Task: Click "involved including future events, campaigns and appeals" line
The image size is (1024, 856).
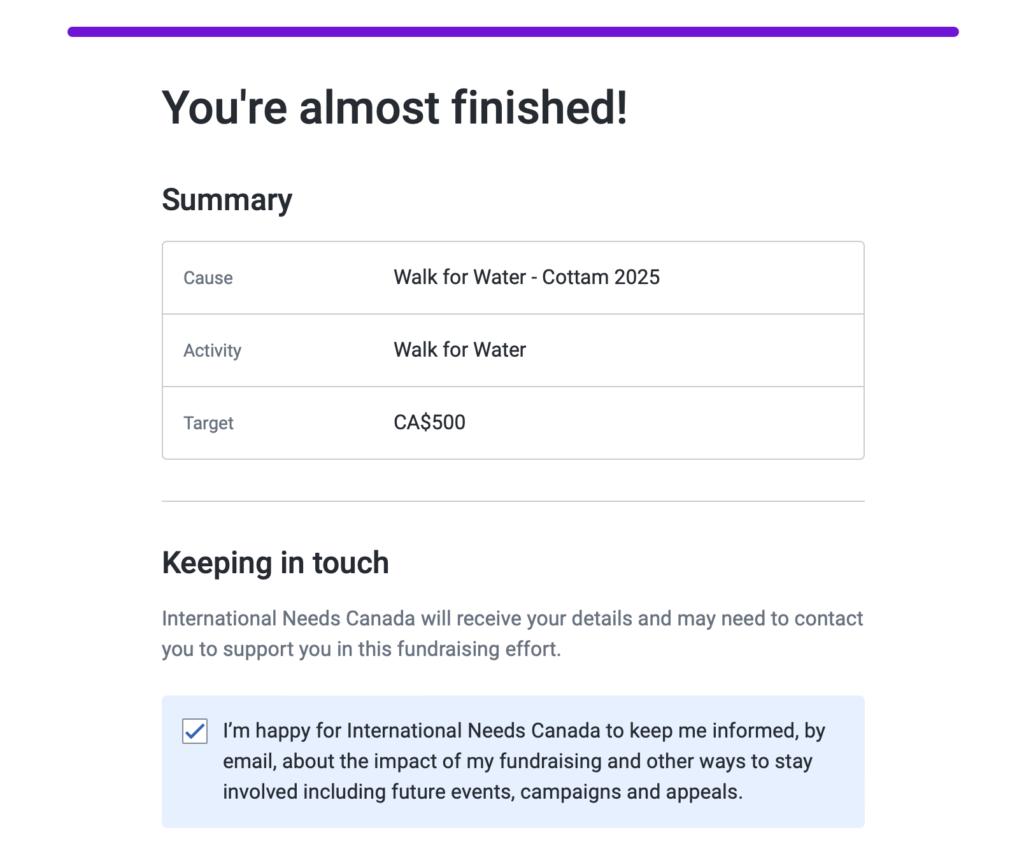Action: [483, 792]
